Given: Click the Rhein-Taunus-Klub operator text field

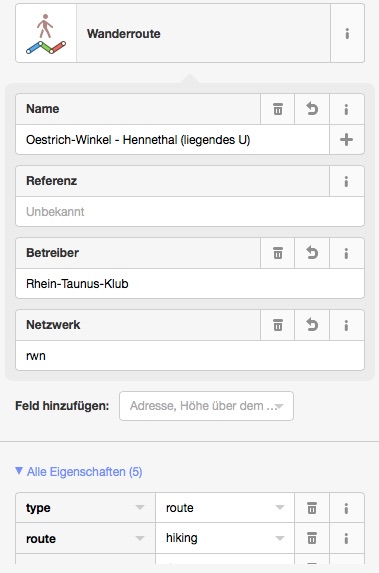Looking at the screenshot, I should (x=190, y=284).
